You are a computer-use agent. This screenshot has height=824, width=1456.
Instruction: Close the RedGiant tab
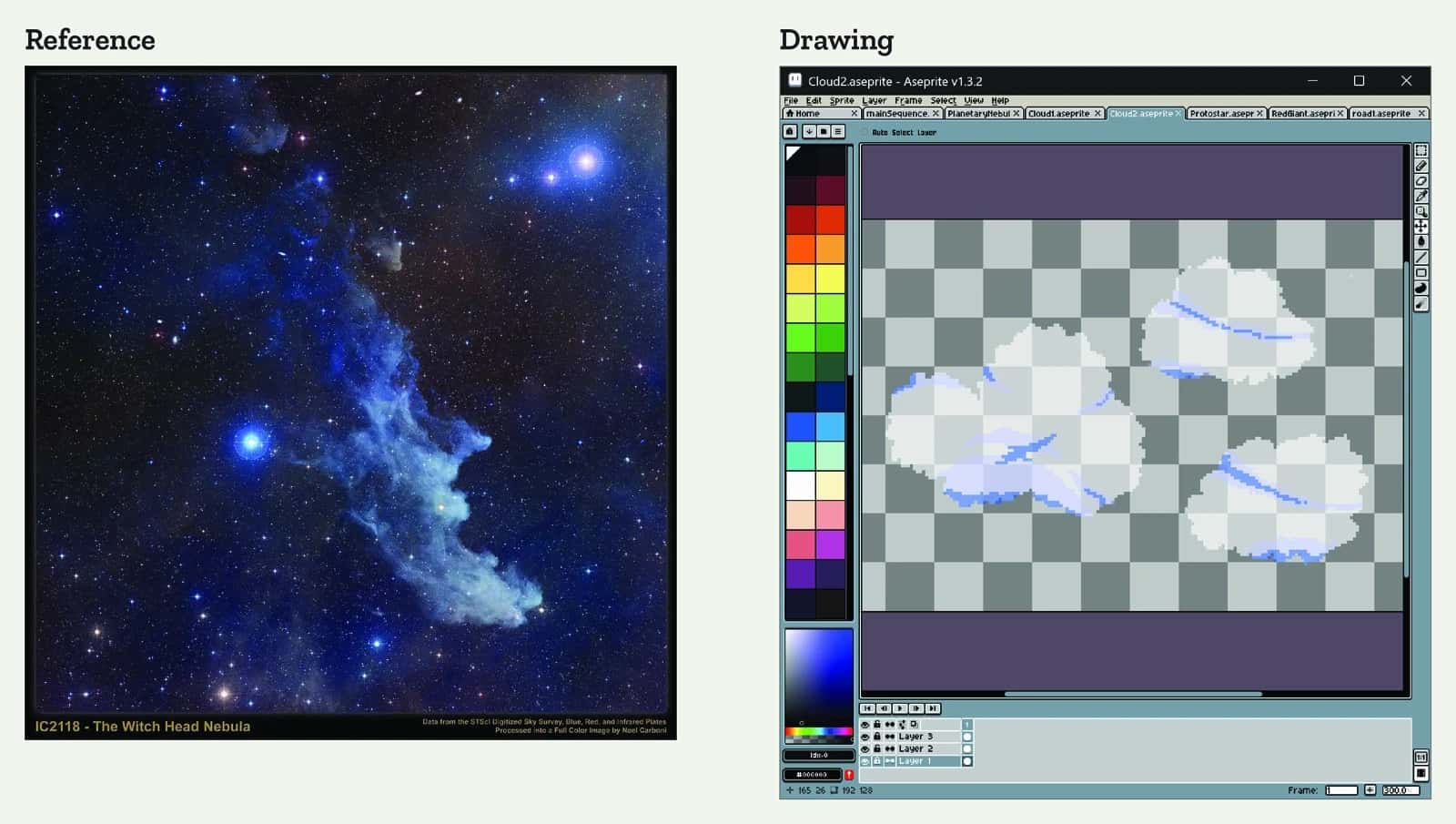pyautogui.click(x=1340, y=114)
